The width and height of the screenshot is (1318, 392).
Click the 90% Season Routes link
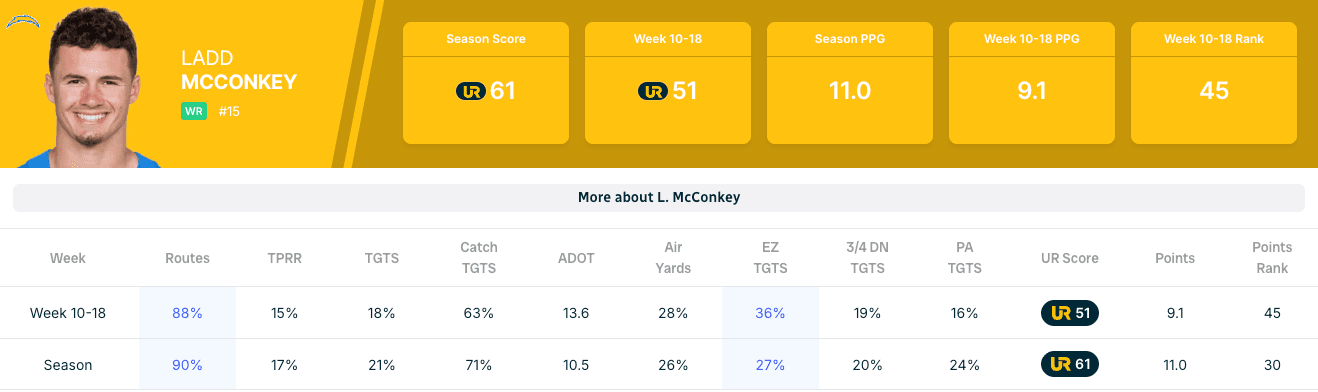click(x=187, y=365)
